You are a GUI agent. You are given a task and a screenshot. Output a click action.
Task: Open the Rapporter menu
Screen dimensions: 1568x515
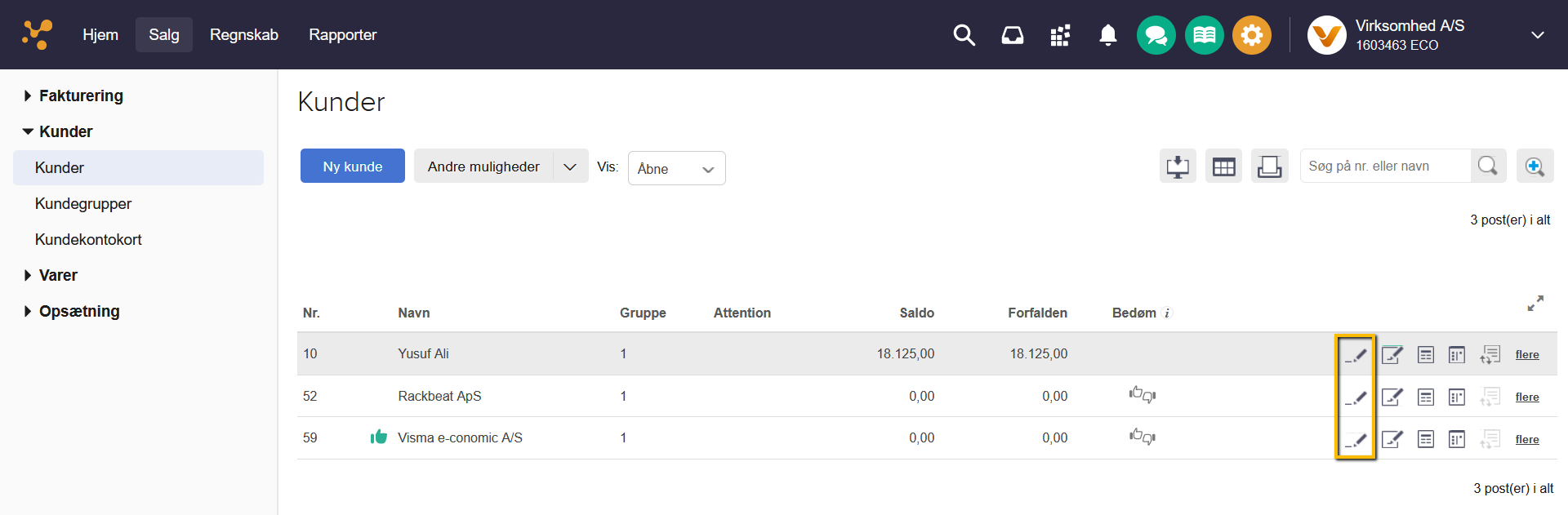point(342,35)
